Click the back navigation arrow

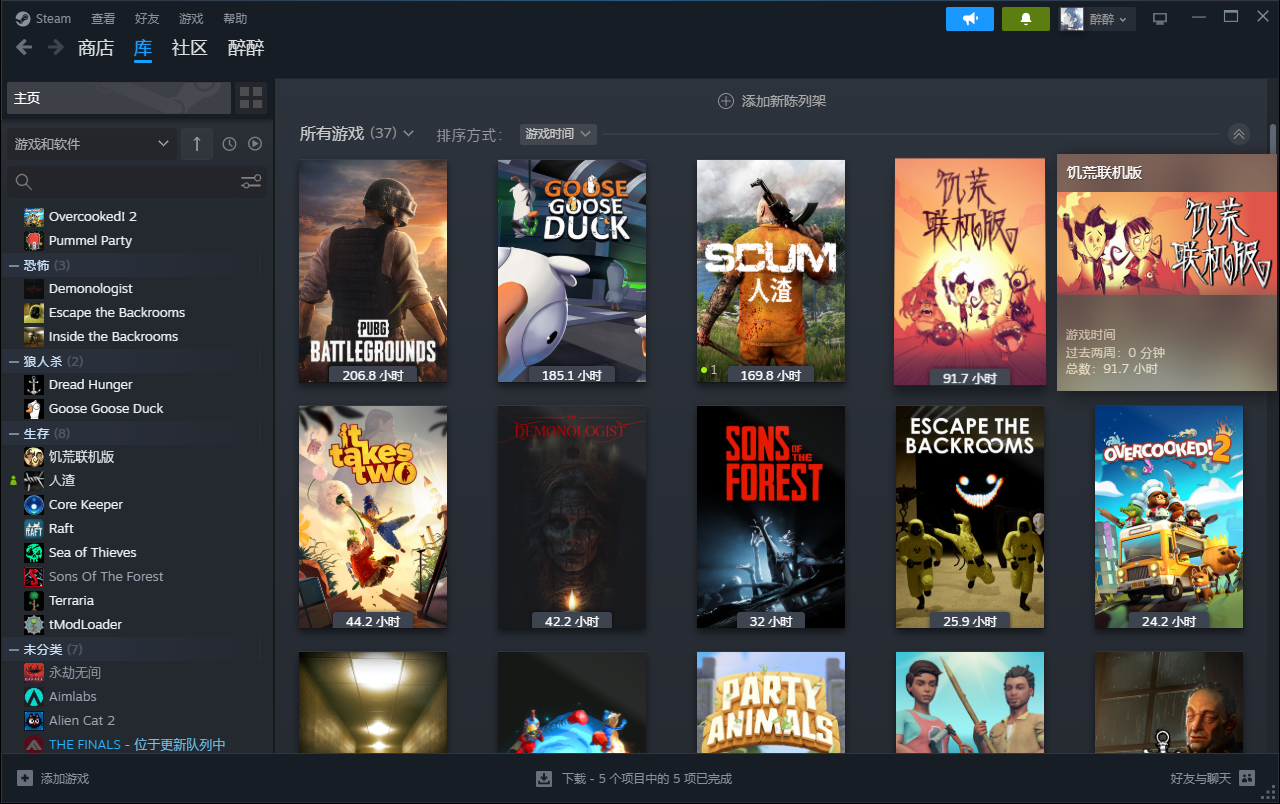pyautogui.click(x=24, y=47)
